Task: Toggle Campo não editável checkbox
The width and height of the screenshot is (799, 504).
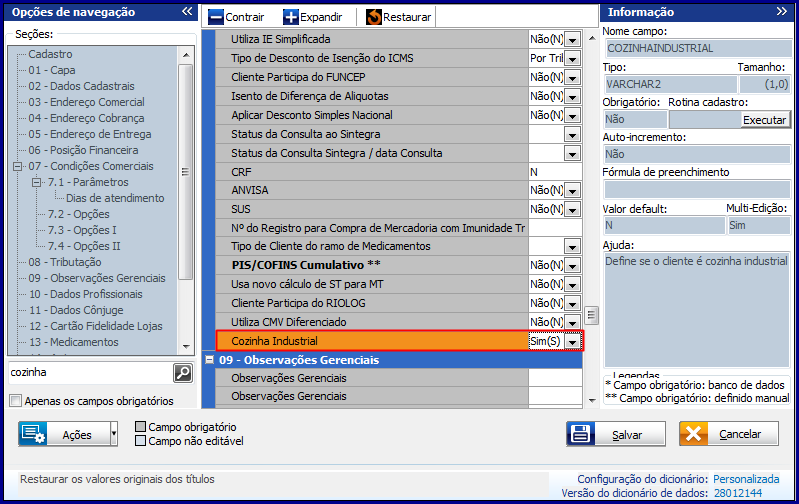Action: (x=141, y=440)
